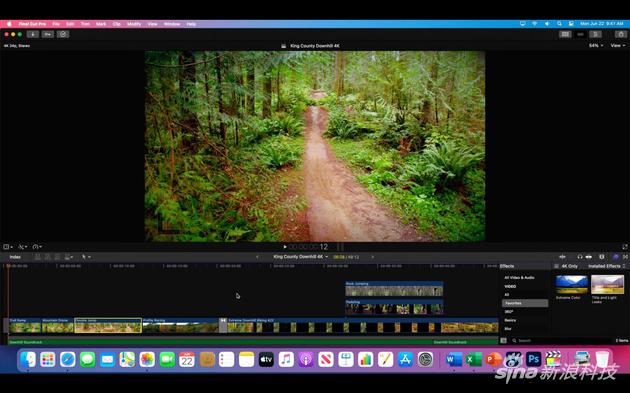The width and height of the screenshot is (630, 393).
Task: Open the viewer 54% zoom dropdown
Action: coord(596,46)
